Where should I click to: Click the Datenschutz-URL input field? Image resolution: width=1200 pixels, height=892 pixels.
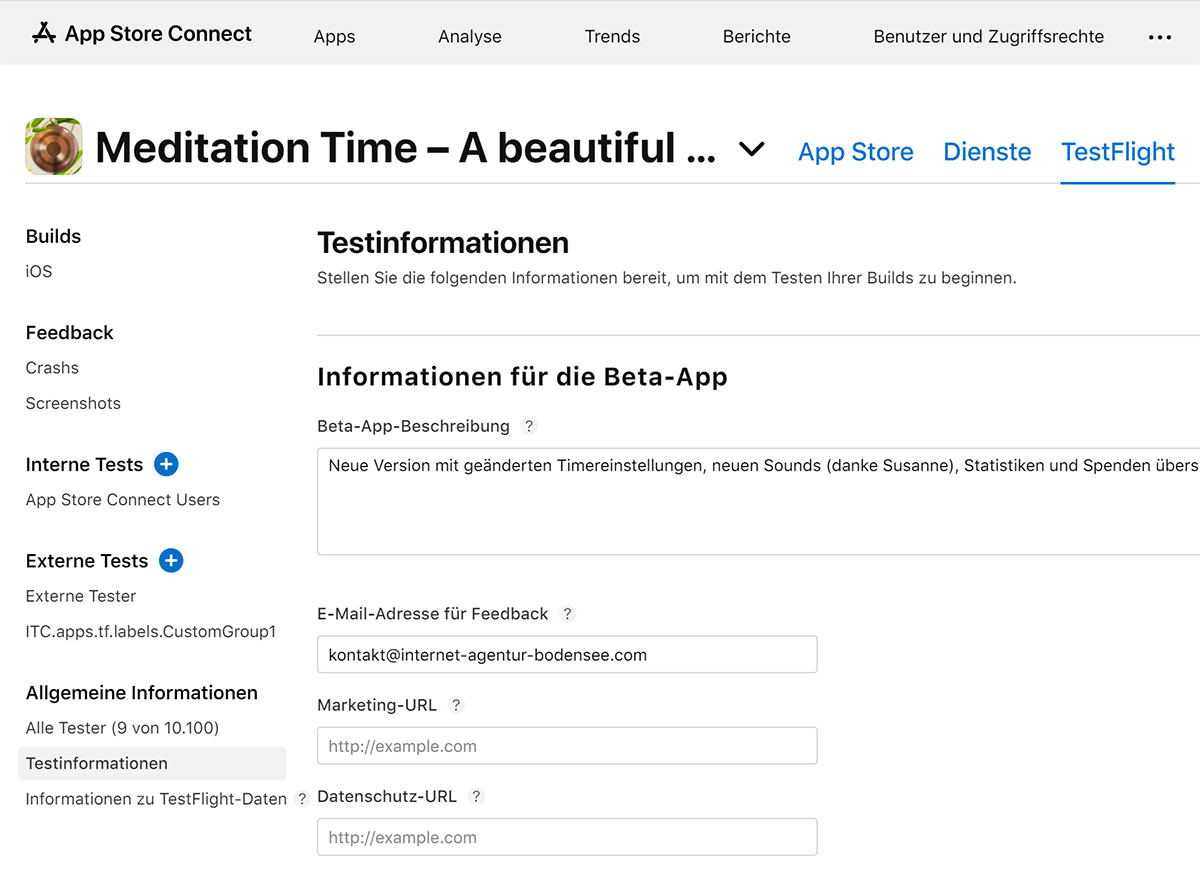pos(567,837)
